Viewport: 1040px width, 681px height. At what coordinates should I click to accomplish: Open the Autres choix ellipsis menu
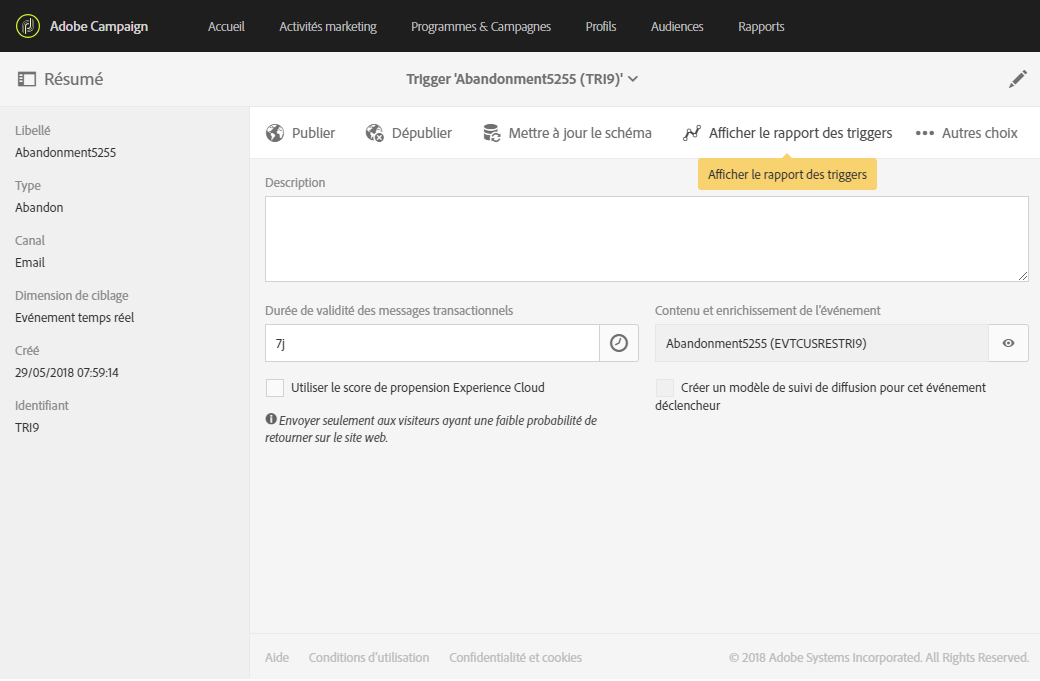(925, 133)
